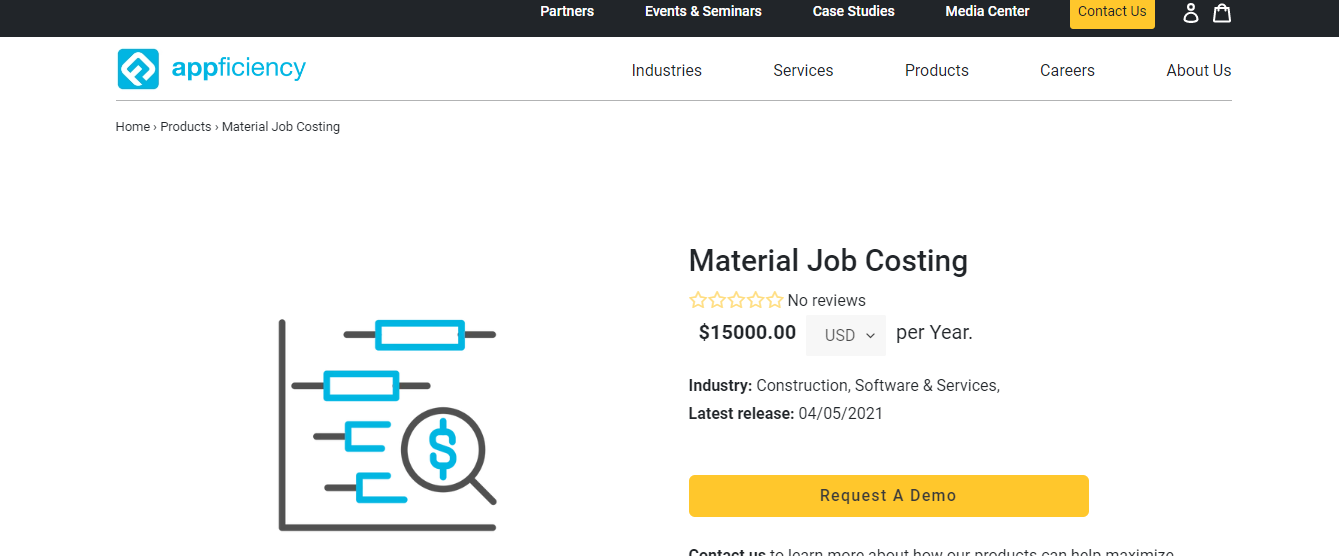Click the Industry line listing Construction, Software & Services

click(x=844, y=385)
